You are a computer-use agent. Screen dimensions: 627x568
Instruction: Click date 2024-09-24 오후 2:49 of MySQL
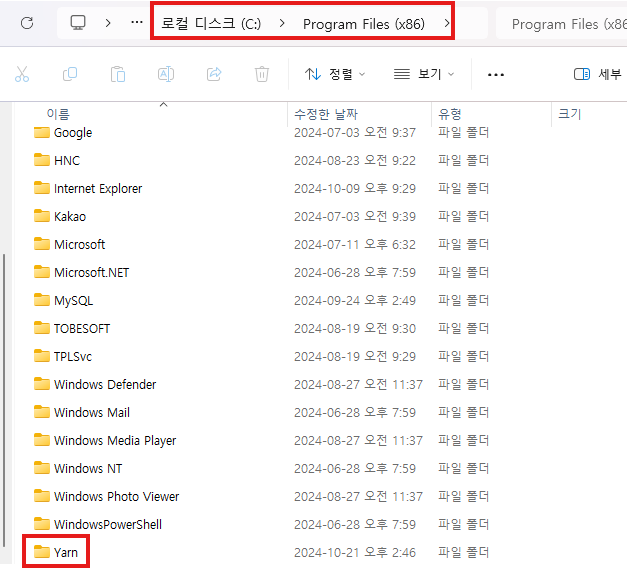[x=355, y=301]
